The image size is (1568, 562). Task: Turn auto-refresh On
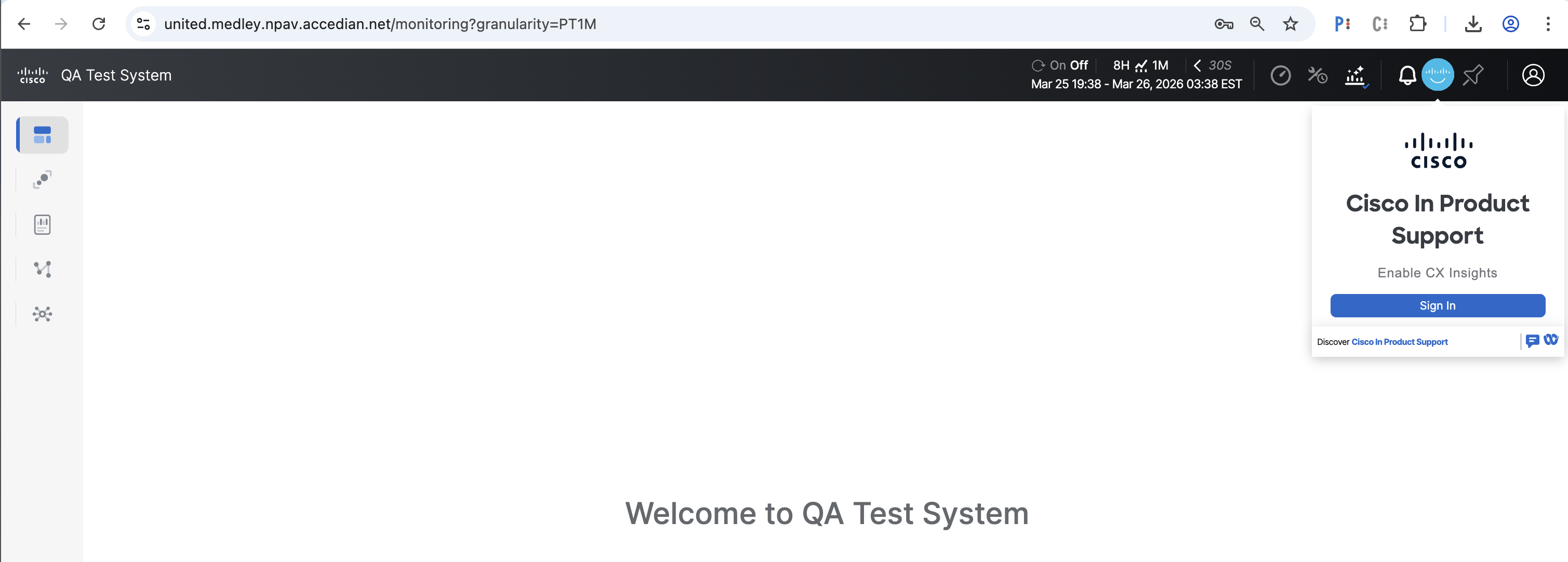coord(1057,65)
